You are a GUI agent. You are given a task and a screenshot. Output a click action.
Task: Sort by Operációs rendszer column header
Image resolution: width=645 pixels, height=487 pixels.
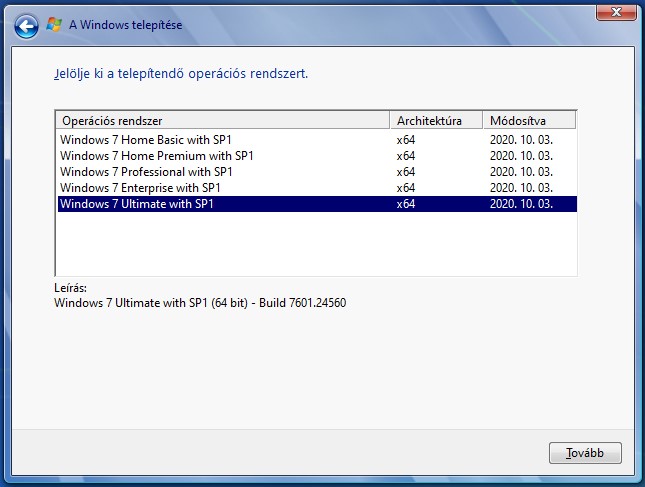223,121
